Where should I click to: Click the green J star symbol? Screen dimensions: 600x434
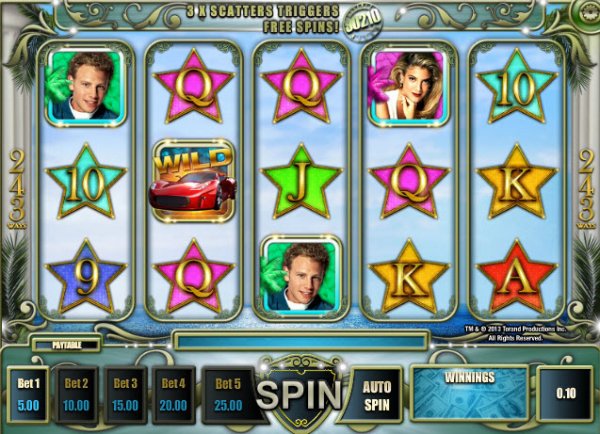301,182
